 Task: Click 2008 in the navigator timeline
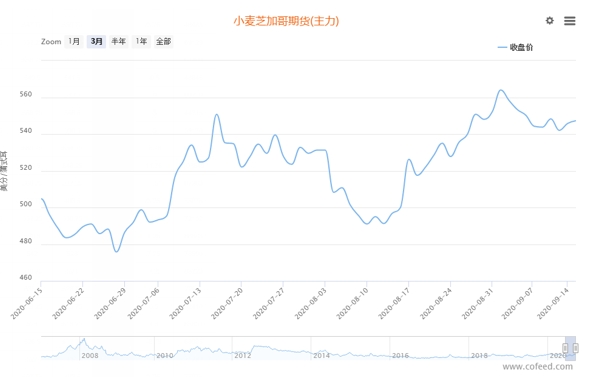tap(90, 355)
